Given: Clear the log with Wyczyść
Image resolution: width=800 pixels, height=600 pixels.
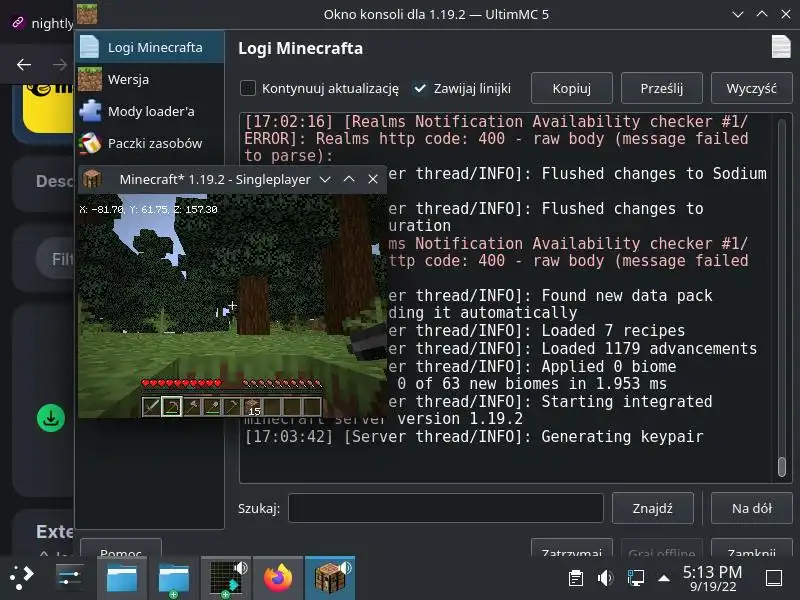Looking at the screenshot, I should pos(751,88).
